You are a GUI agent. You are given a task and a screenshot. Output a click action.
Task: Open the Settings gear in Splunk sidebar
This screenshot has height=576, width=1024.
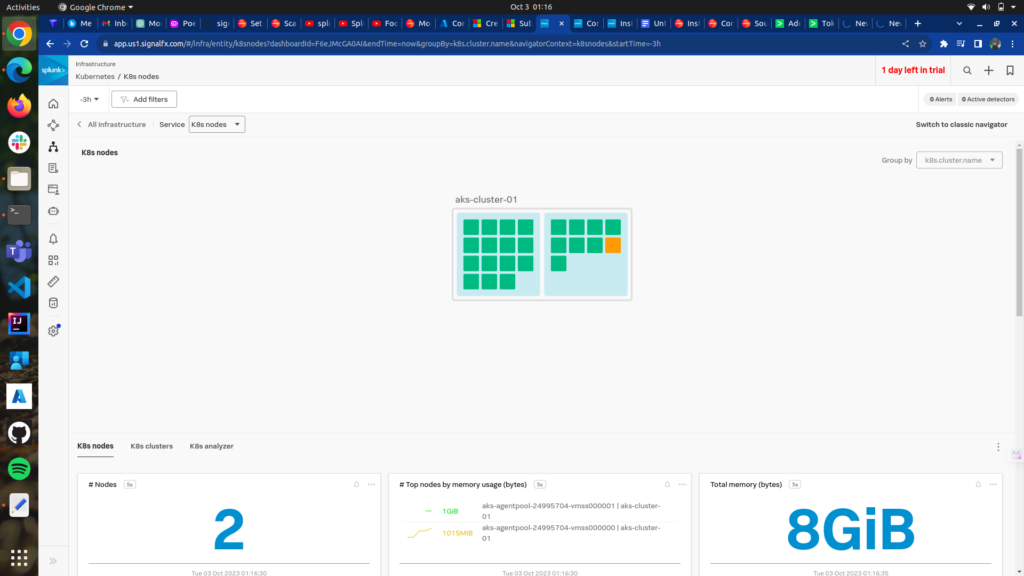[x=53, y=331]
